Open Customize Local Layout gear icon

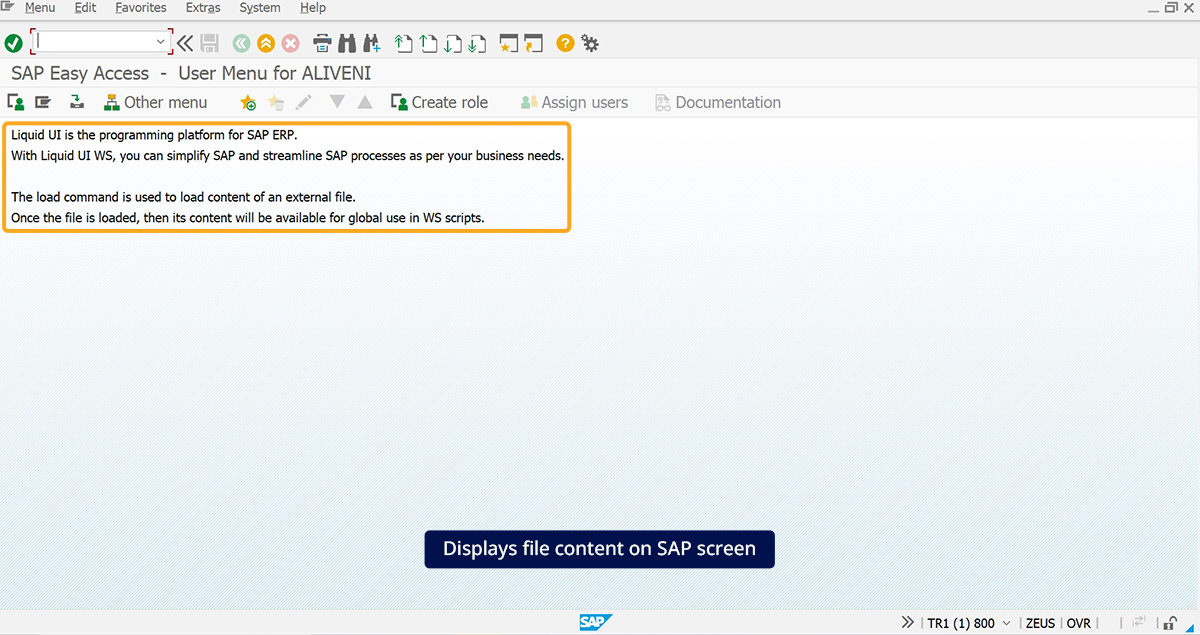pos(590,43)
